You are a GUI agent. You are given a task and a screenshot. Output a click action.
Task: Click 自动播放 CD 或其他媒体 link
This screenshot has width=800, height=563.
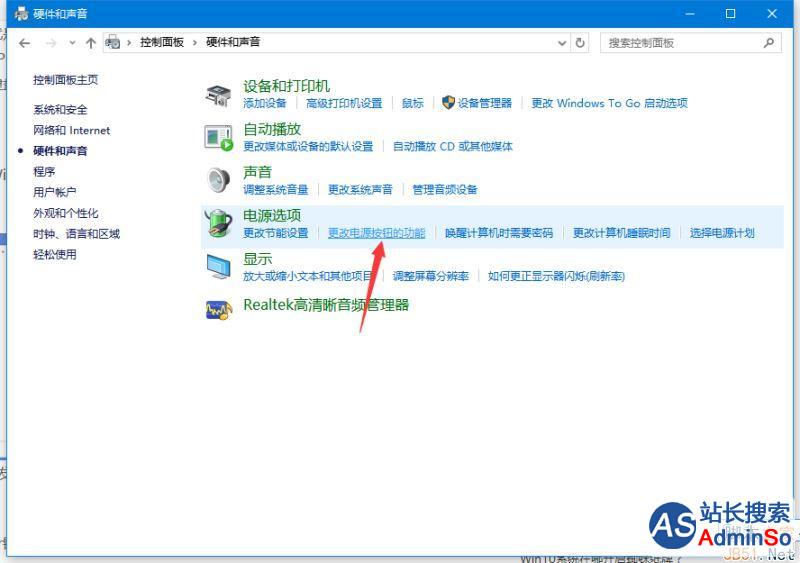click(x=453, y=146)
